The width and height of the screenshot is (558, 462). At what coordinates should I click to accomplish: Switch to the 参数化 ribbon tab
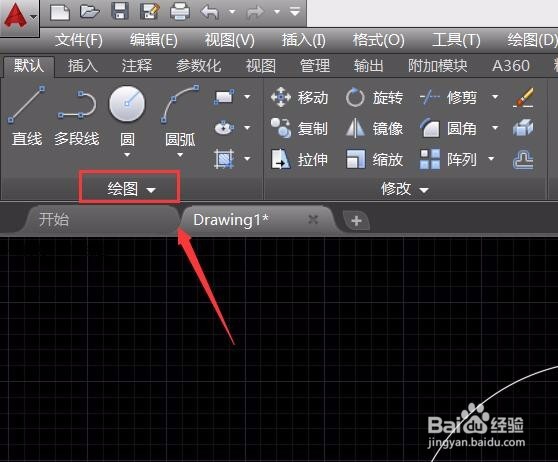pos(198,66)
